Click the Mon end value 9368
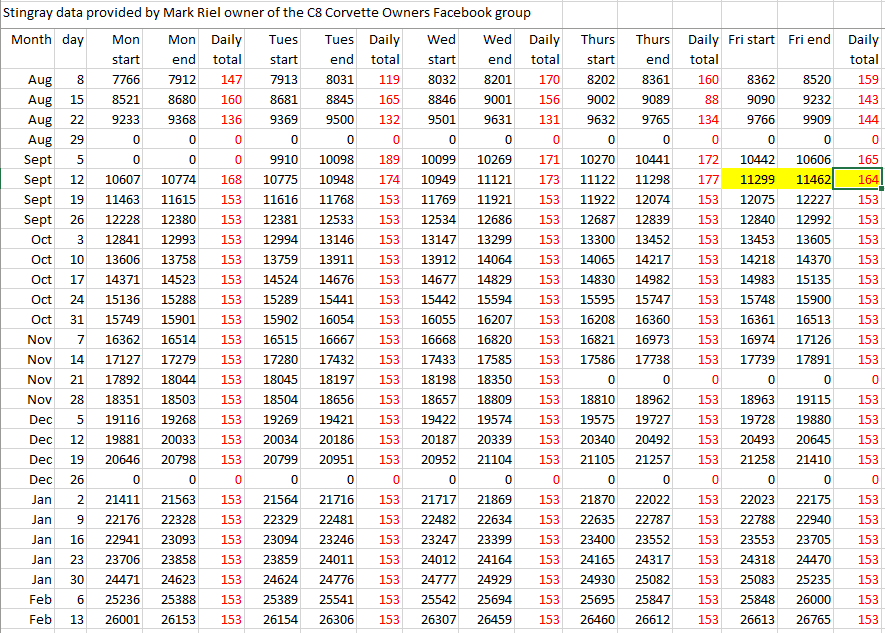 176,119
